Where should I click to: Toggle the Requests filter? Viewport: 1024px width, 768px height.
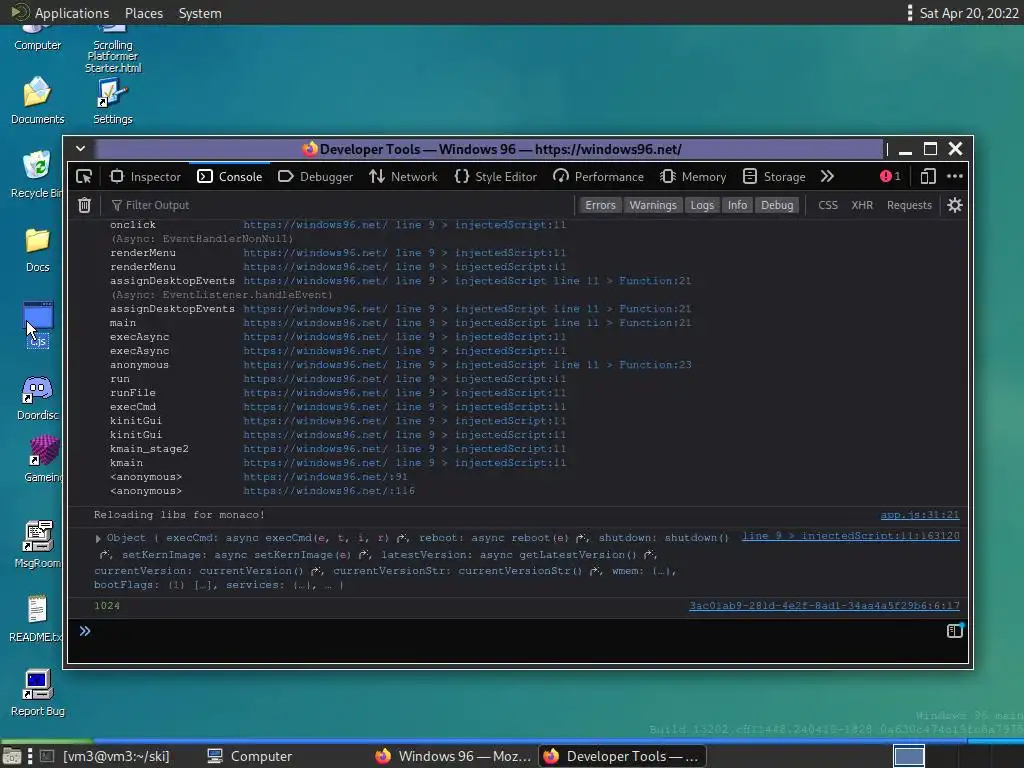(x=909, y=205)
